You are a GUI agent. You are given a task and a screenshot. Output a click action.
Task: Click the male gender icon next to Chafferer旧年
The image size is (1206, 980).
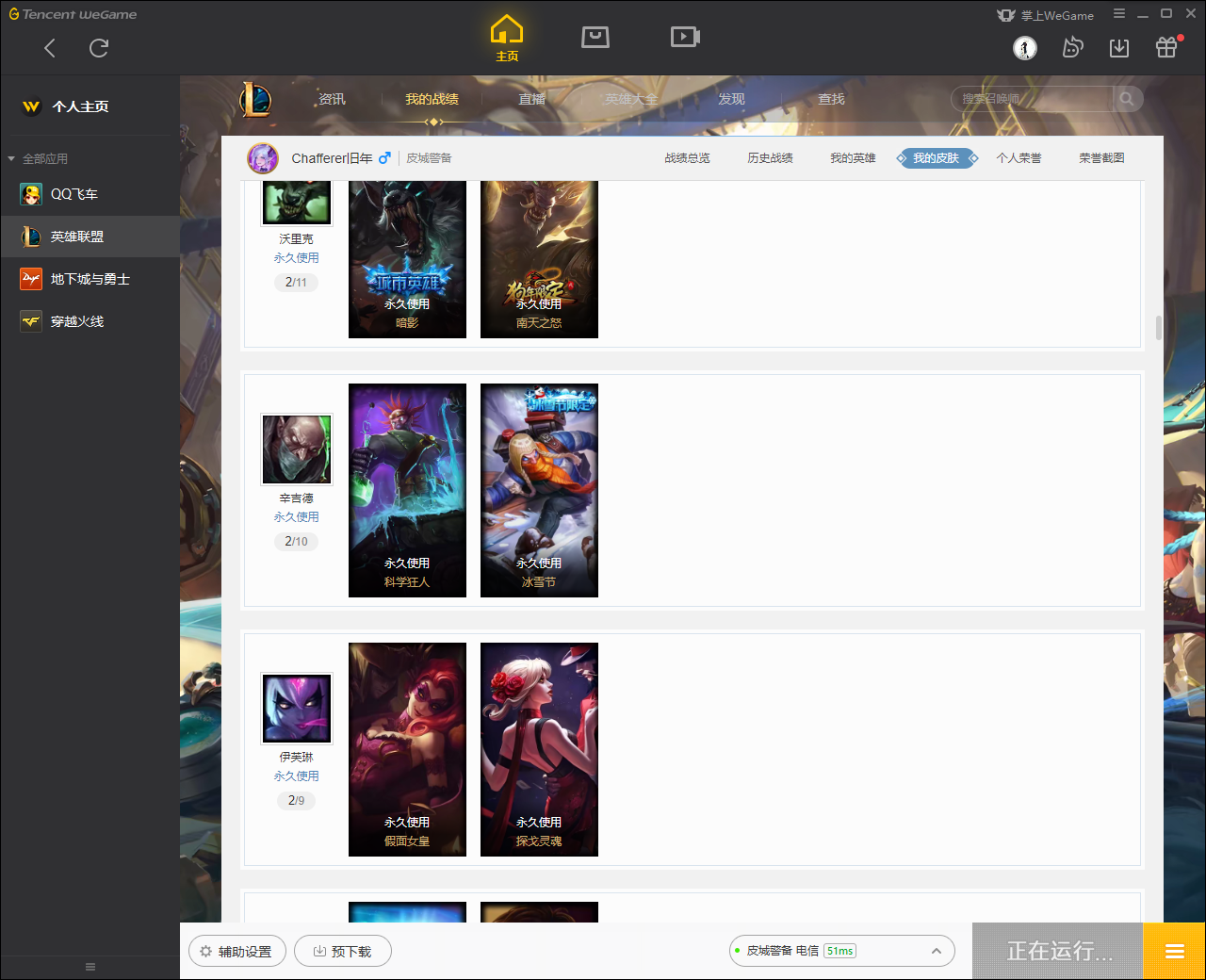(384, 158)
